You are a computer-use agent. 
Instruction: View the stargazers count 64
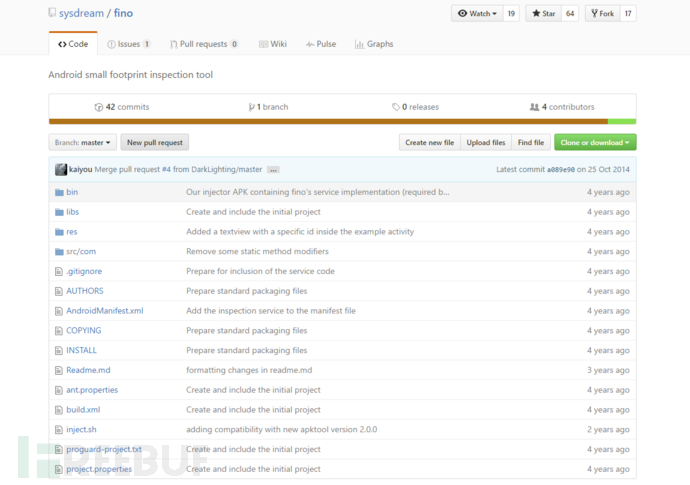tap(570, 14)
